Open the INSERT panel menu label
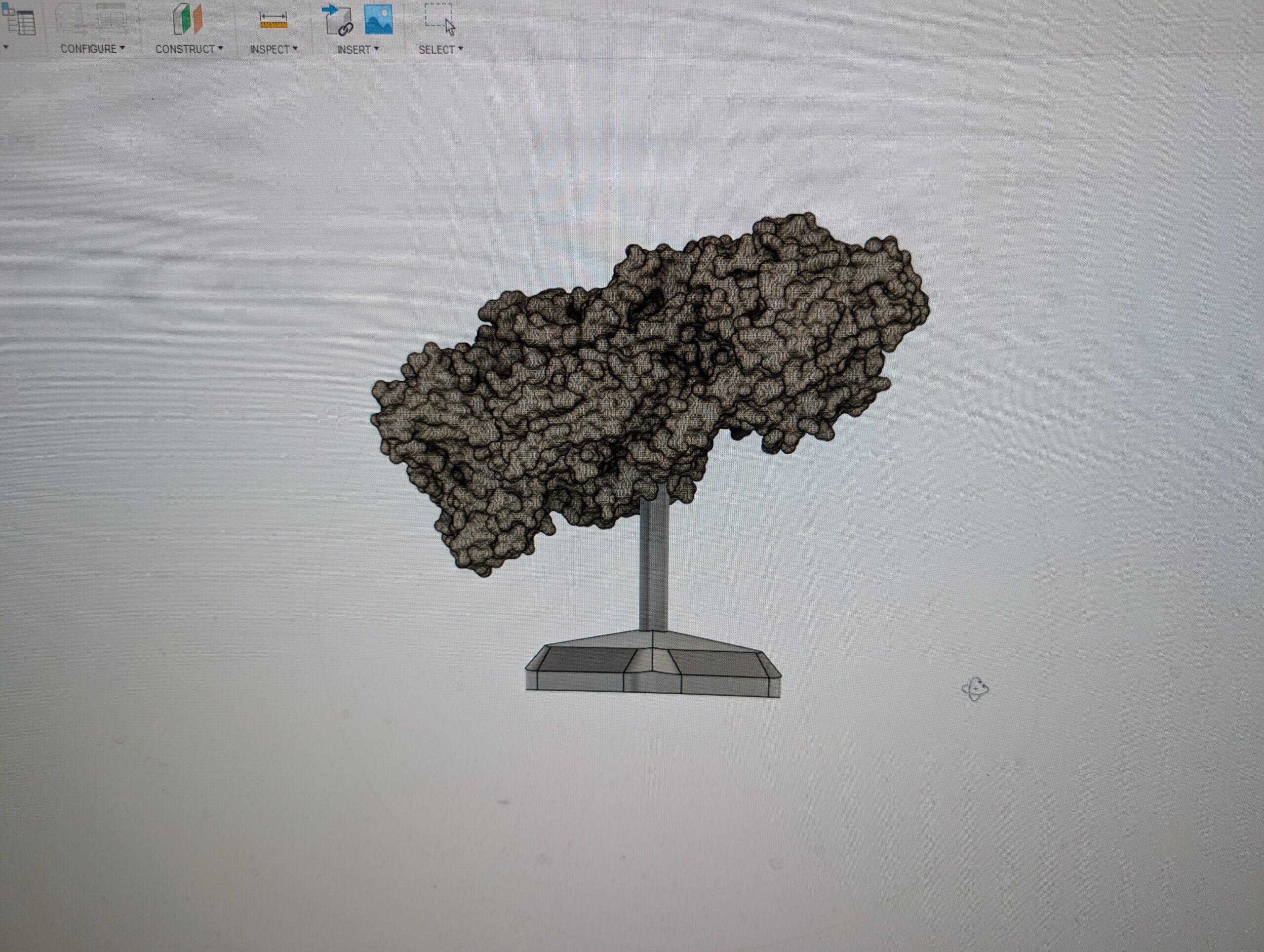1264x952 pixels. (355, 49)
